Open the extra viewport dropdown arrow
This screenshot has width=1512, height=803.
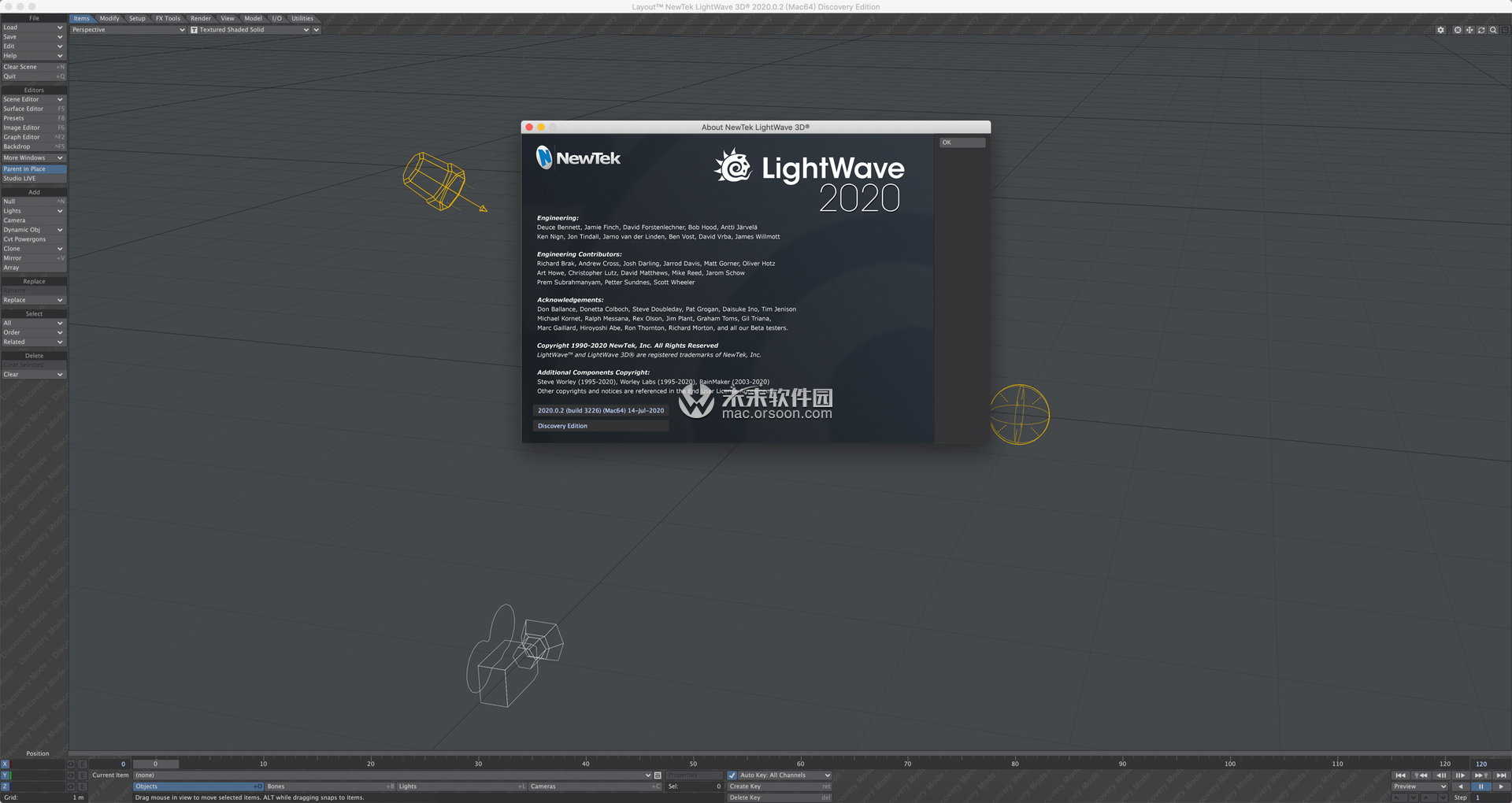click(x=317, y=30)
